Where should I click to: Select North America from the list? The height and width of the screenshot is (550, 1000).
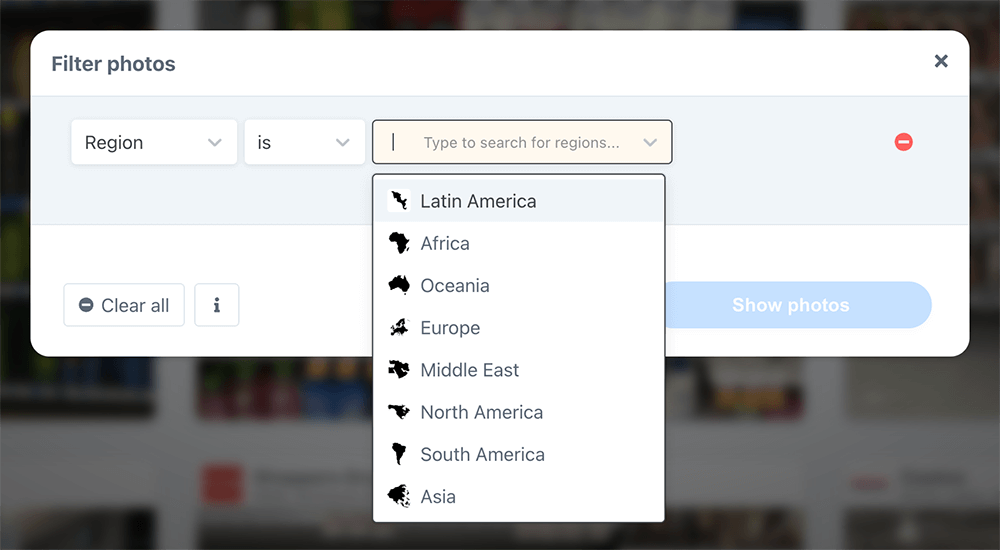[x=518, y=412]
